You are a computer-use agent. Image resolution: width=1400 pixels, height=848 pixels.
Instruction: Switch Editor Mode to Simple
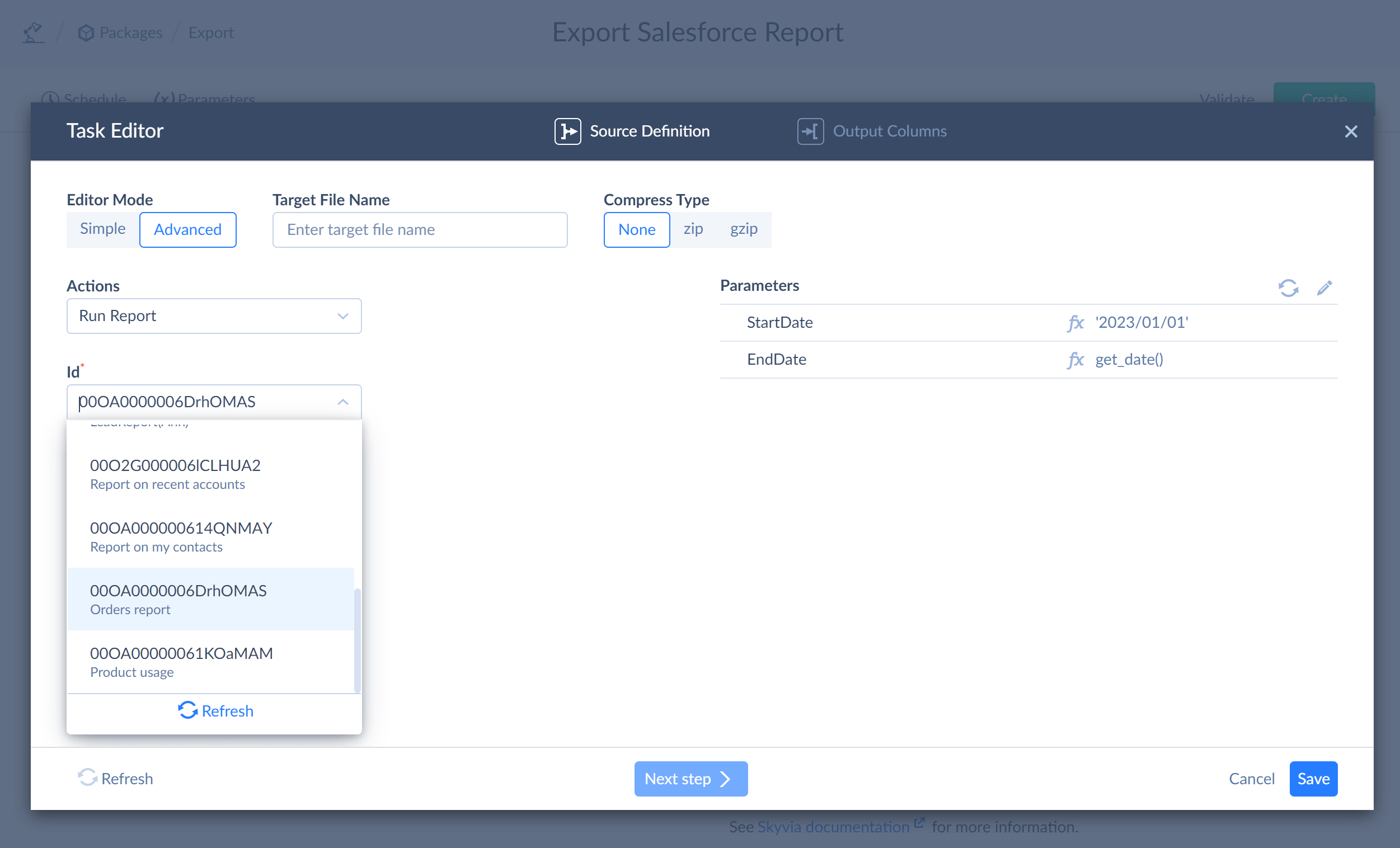coord(103,229)
